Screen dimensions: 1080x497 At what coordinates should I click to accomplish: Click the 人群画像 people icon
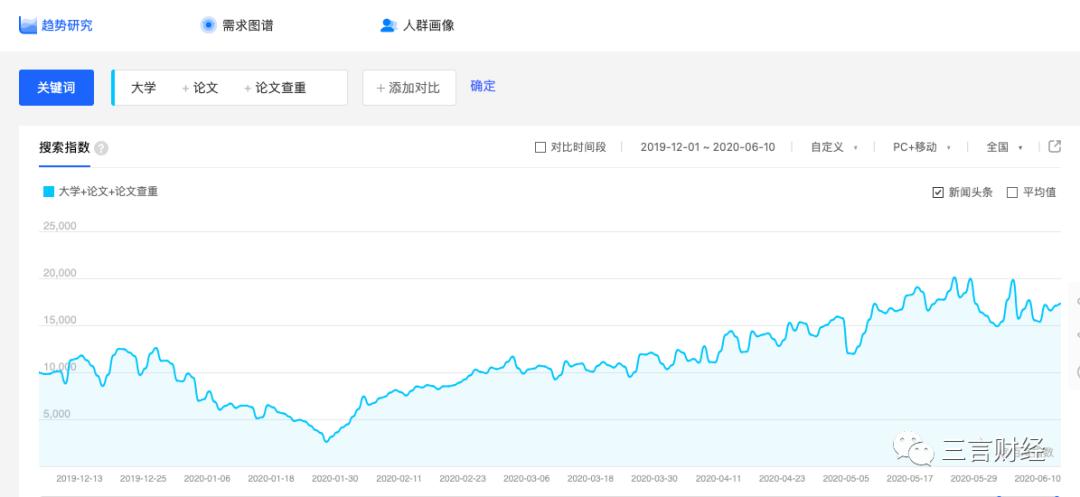[388, 25]
